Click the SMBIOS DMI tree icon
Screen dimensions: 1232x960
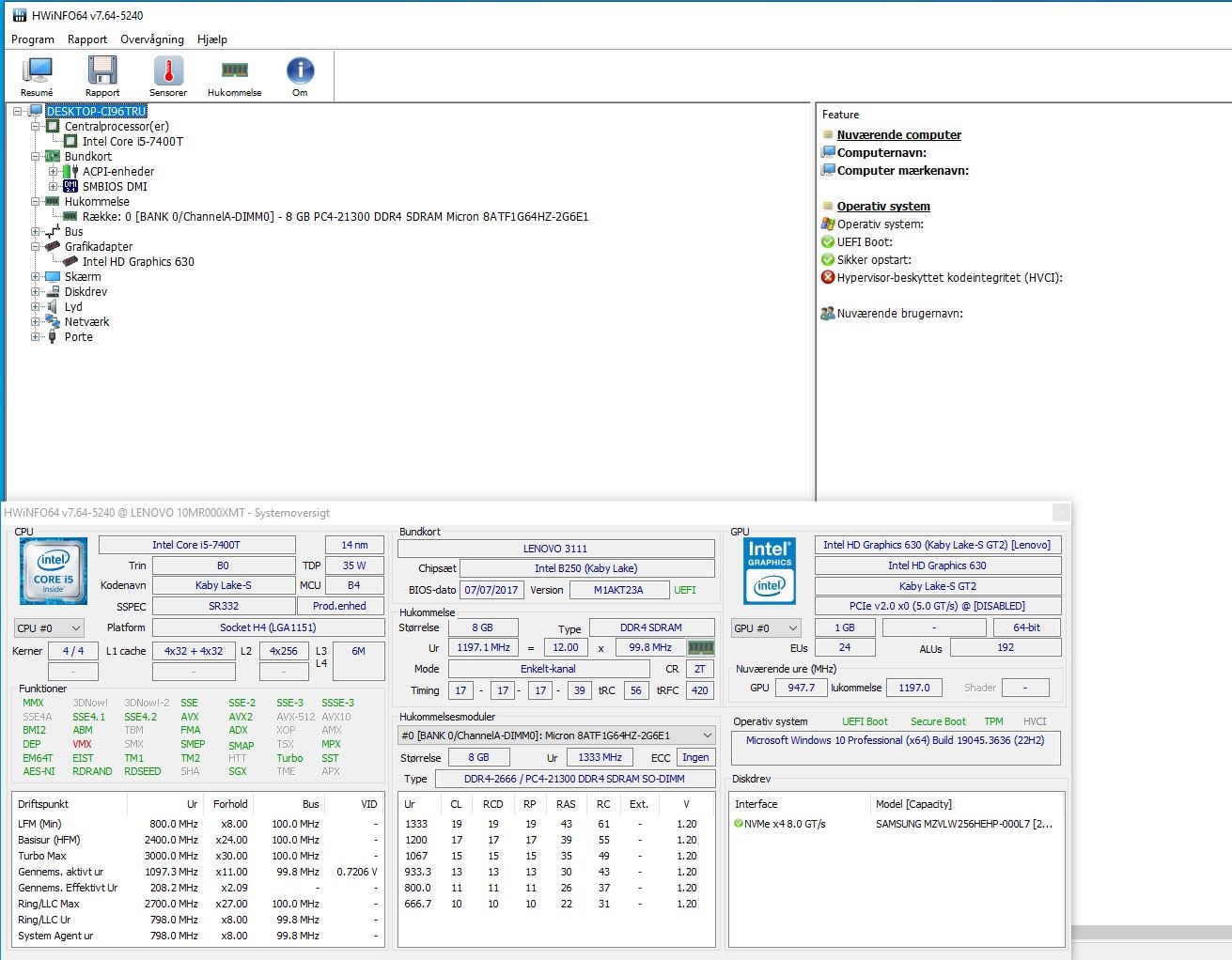point(70,186)
